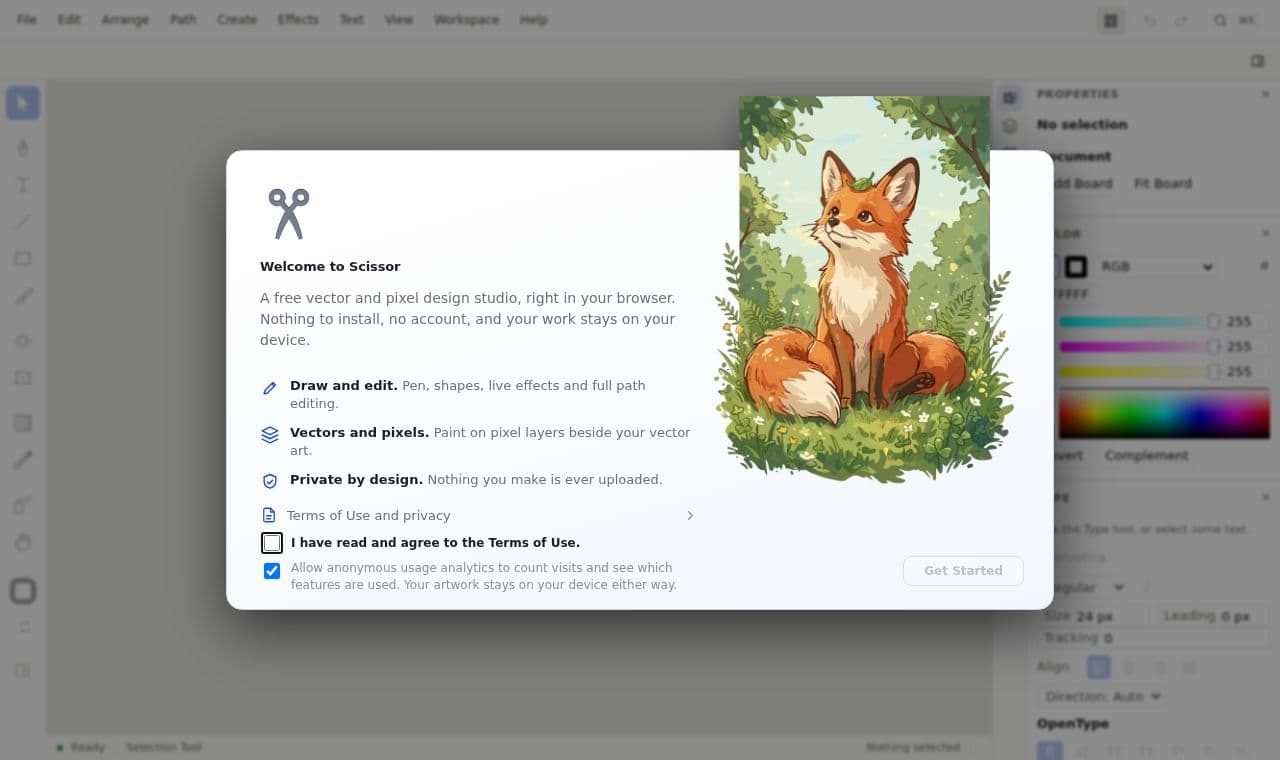
Task: Pick a color from the spectrum strip
Action: (1164, 414)
